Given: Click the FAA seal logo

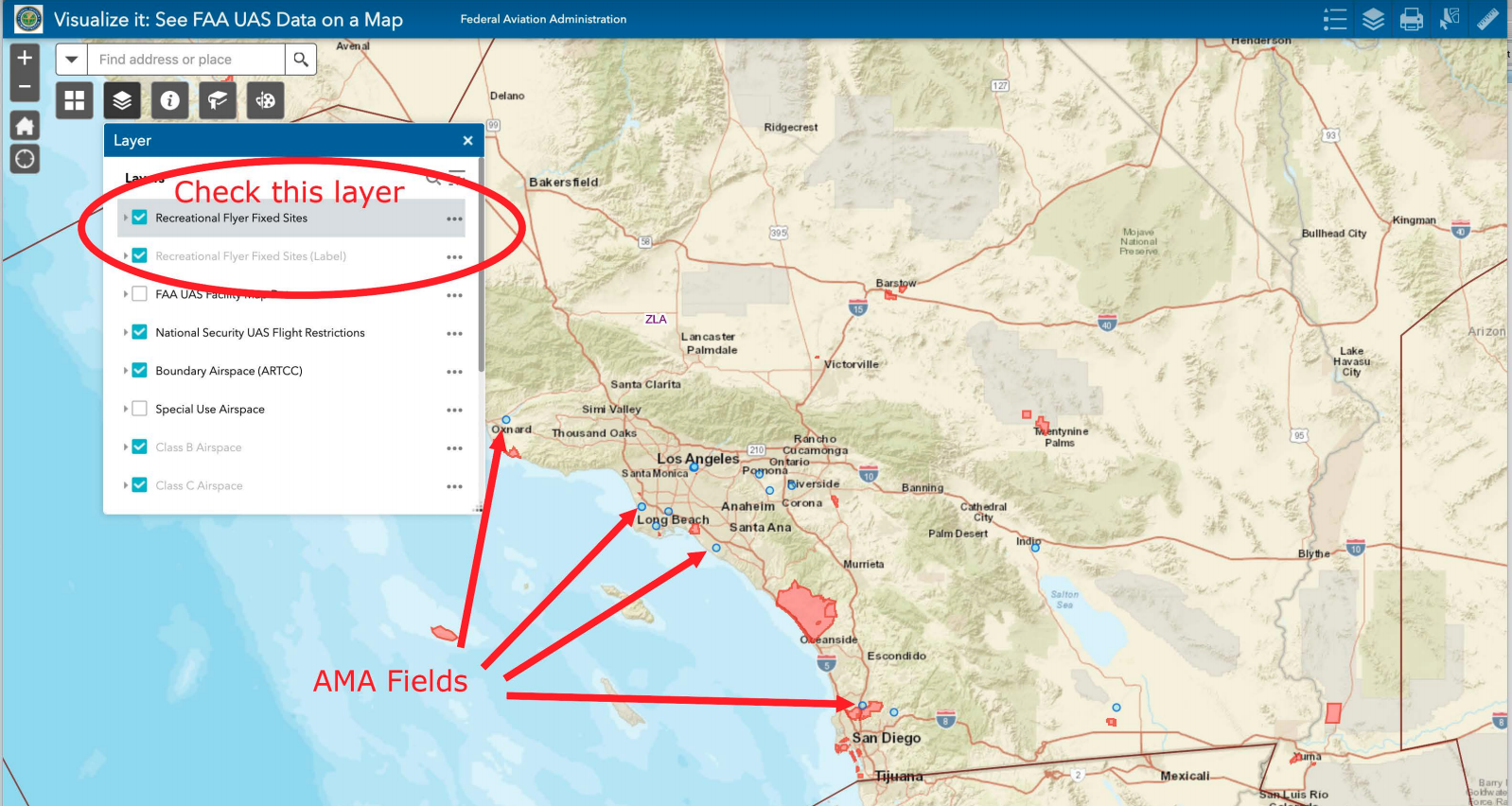Looking at the screenshot, I should point(28,19).
